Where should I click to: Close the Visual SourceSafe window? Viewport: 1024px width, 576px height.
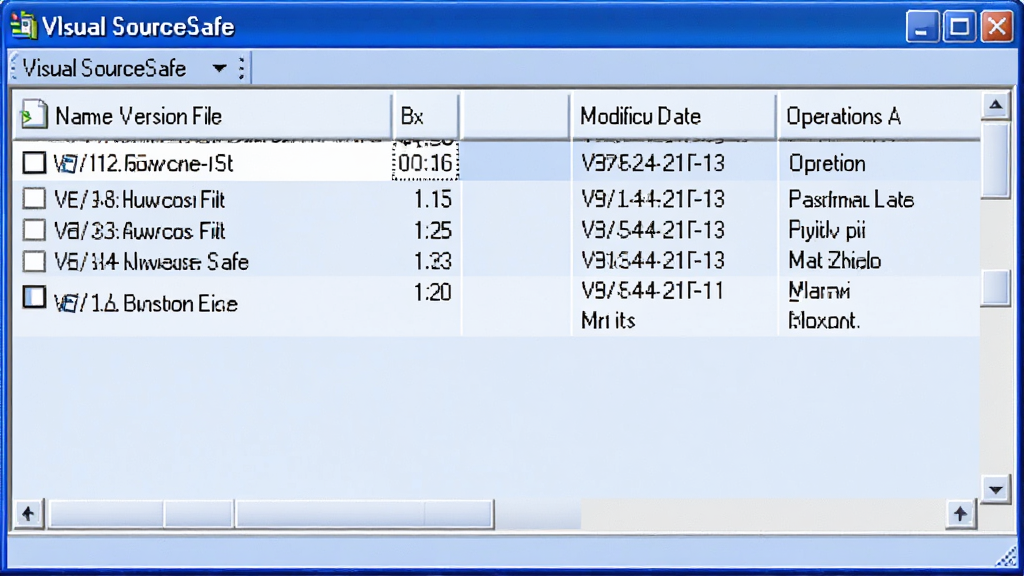click(x=997, y=27)
